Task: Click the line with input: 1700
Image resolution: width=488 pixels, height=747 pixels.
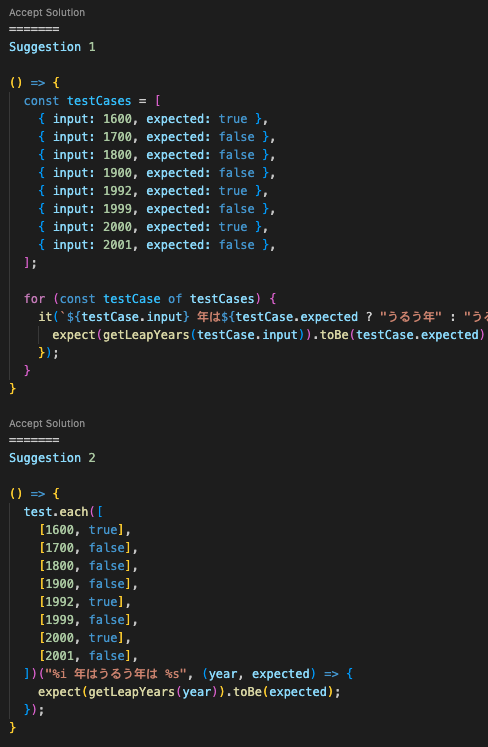Action: coord(156,137)
